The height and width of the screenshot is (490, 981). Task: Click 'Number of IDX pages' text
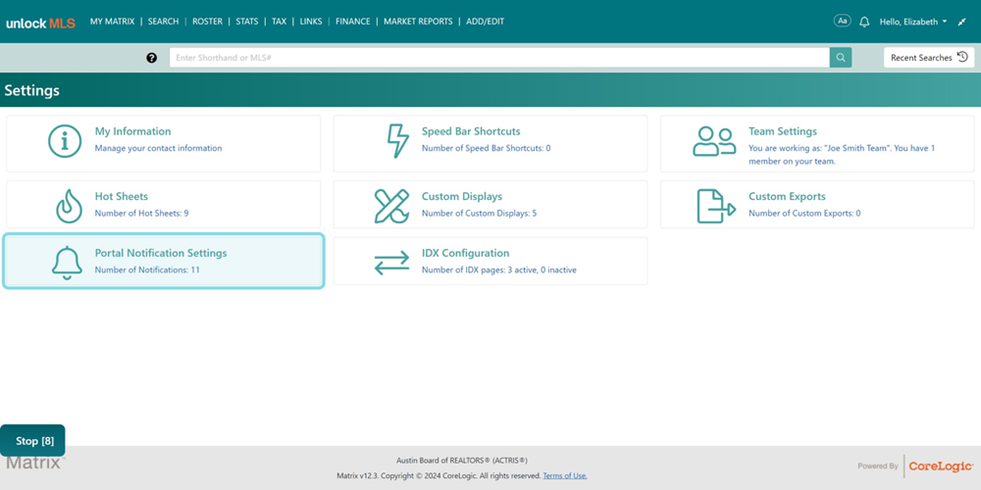499,270
